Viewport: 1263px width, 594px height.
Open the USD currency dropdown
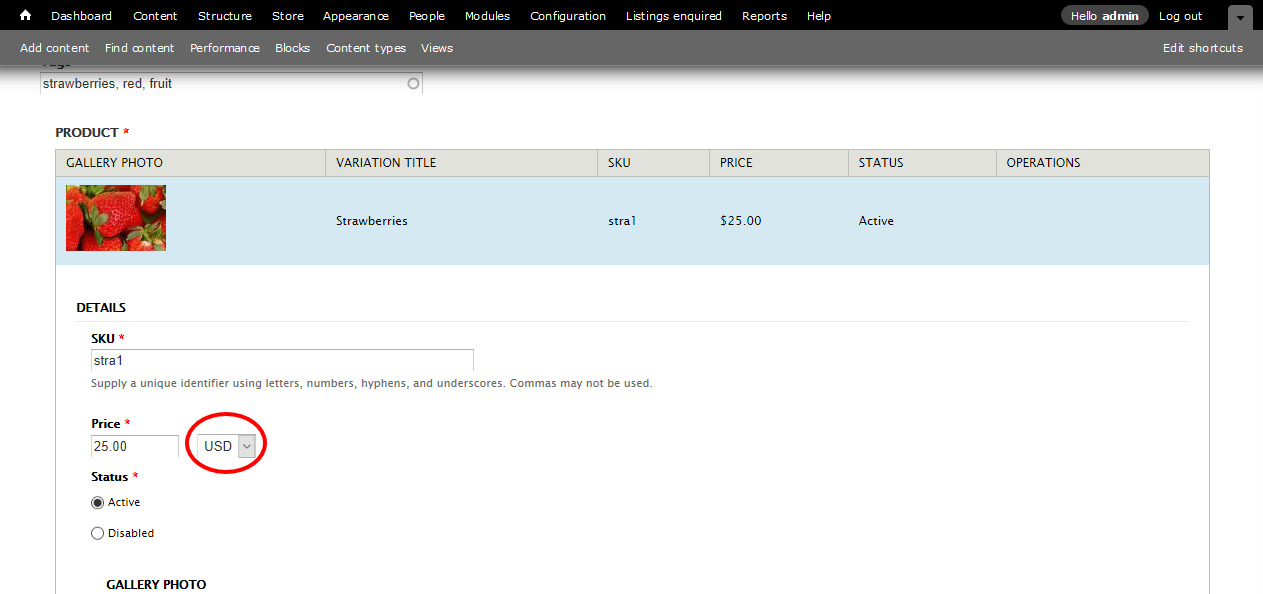228,447
